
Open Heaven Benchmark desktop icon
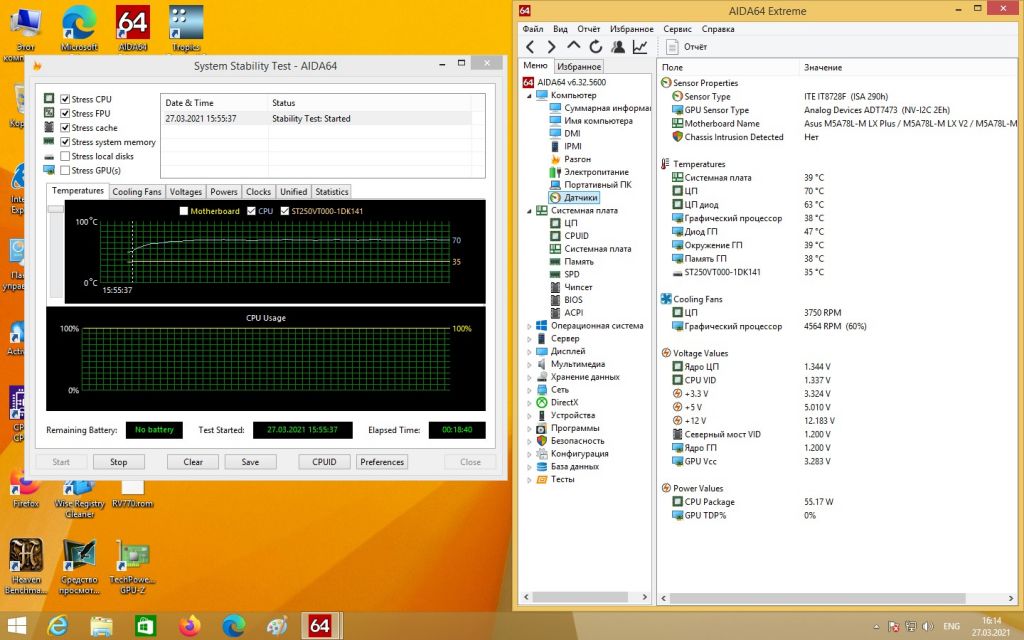[26, 566]
